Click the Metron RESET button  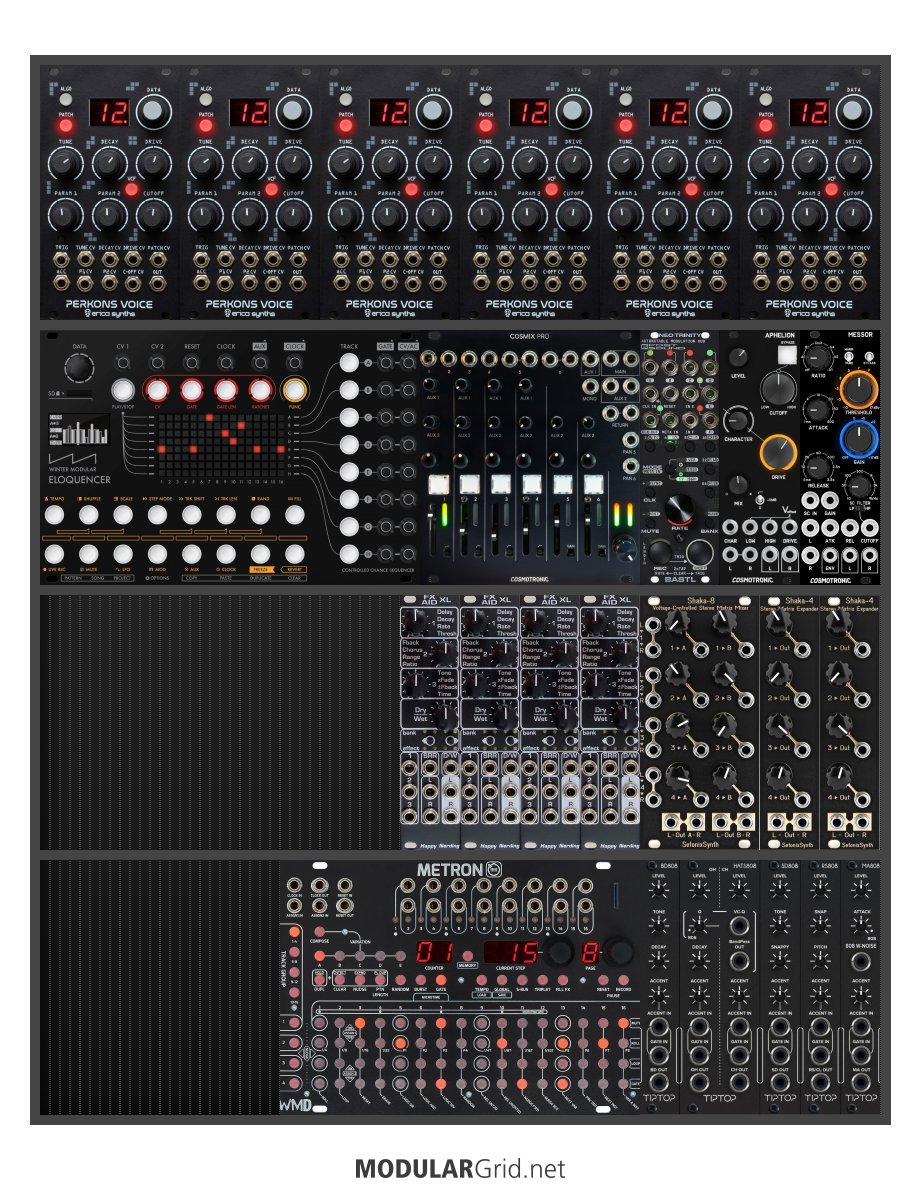(x=603, y=980)
